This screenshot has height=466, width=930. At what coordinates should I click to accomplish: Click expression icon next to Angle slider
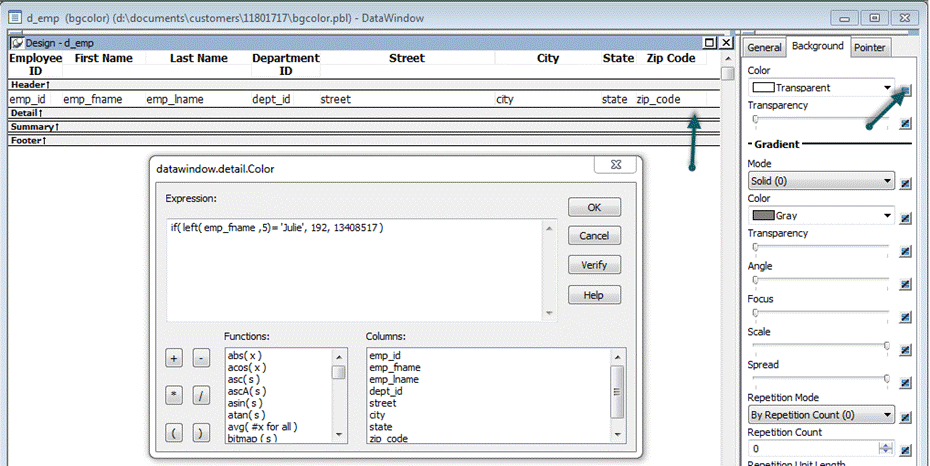point(905,283)
